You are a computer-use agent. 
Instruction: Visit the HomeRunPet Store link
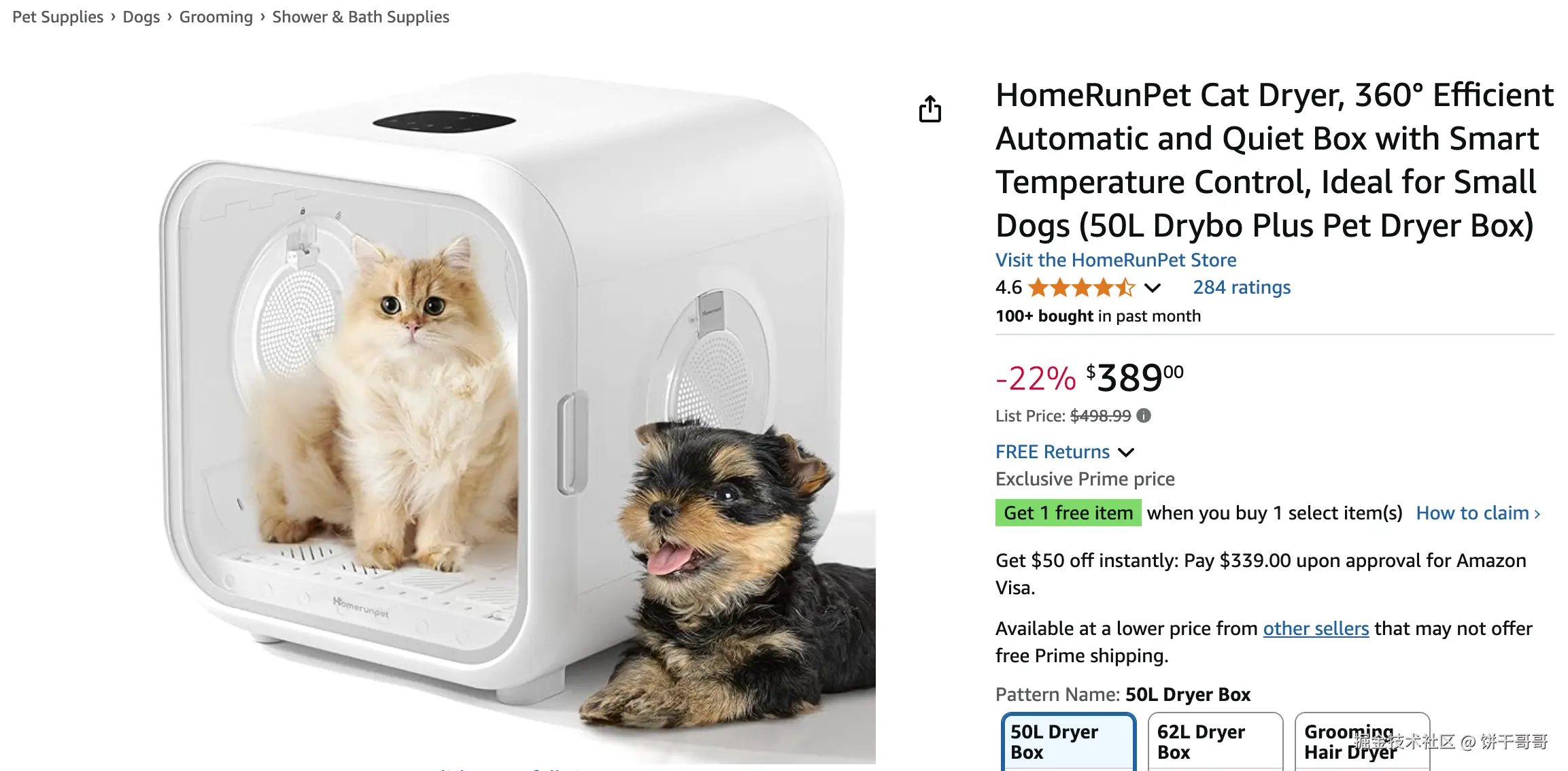[1116, 260]
